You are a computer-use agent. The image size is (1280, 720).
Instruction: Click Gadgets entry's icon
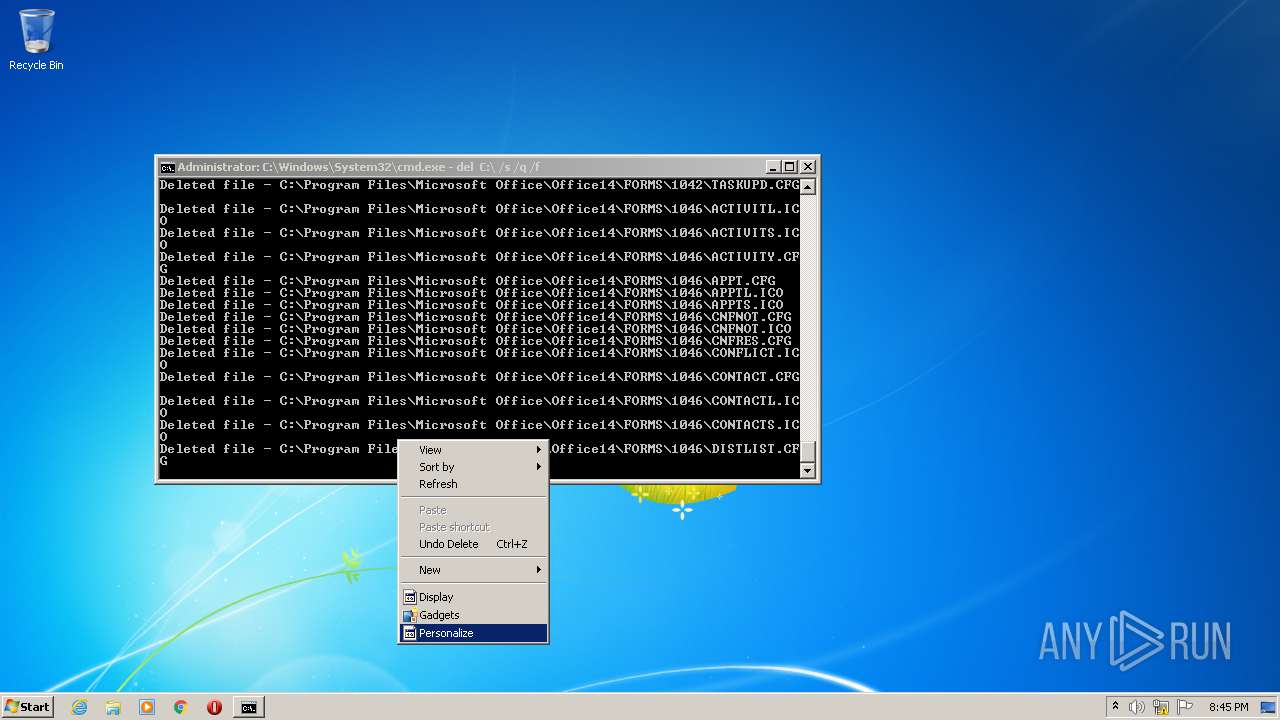[x=409, y=615]
